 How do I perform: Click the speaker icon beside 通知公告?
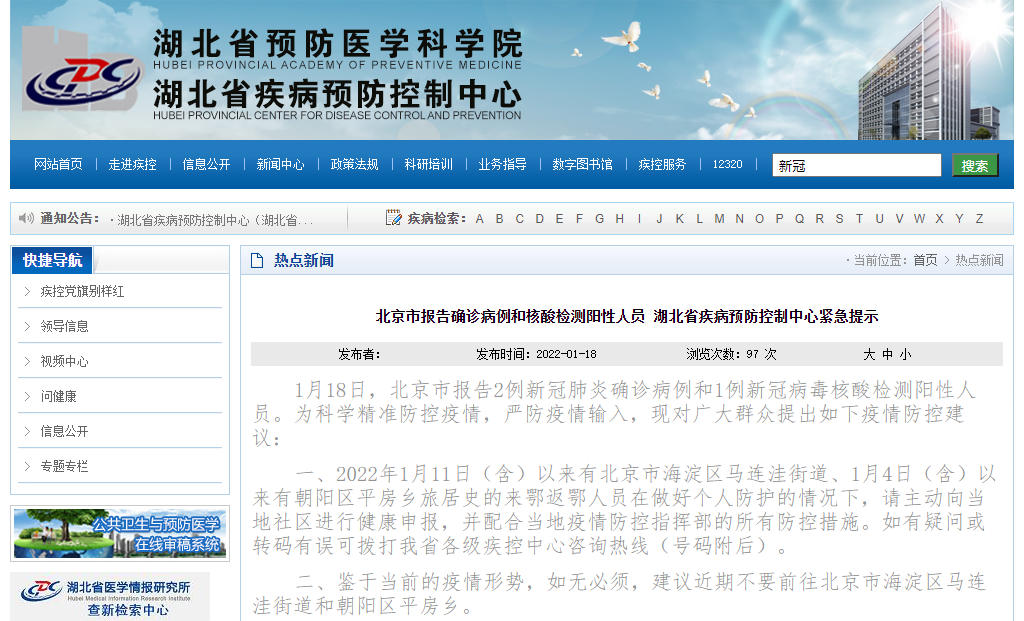tap(28, 218)
